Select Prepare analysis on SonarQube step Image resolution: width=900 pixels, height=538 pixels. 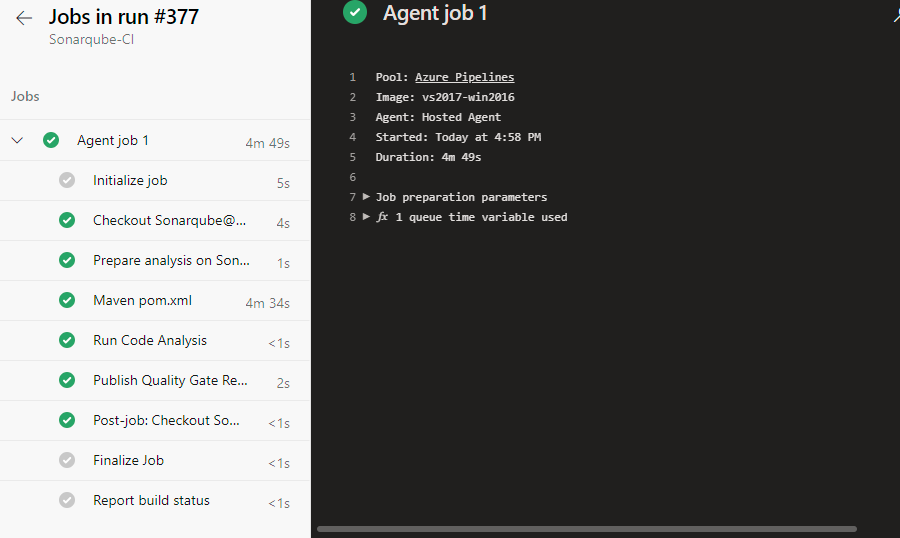[171, 261]
